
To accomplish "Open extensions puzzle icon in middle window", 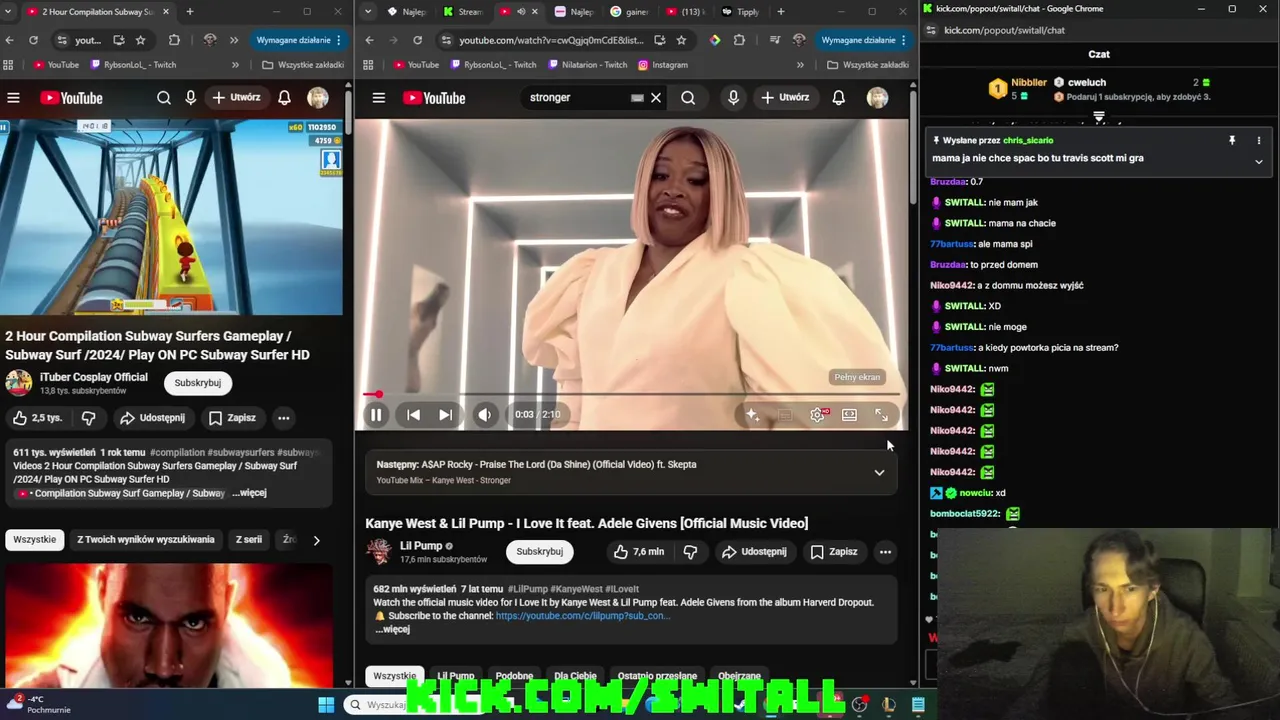I will coord(739,40).
